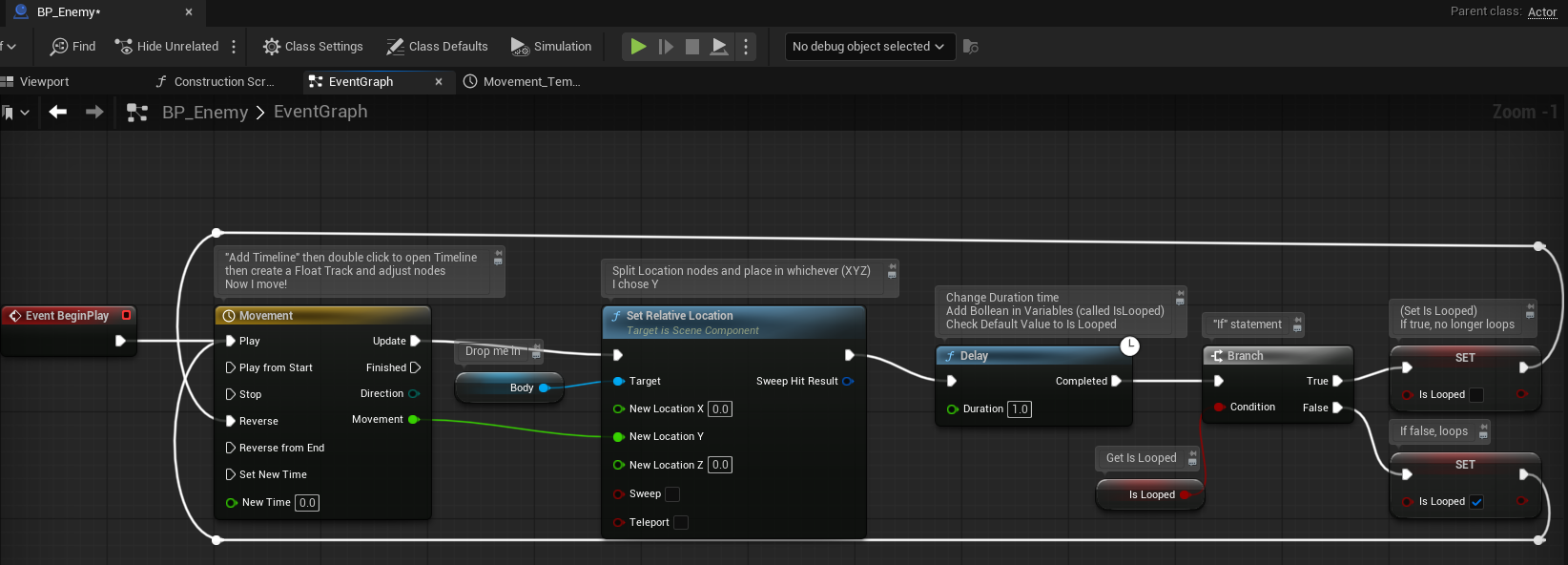Switch to the Viewport tab
The width and height of the screenshot is (1568, 565).
(44, 81)
